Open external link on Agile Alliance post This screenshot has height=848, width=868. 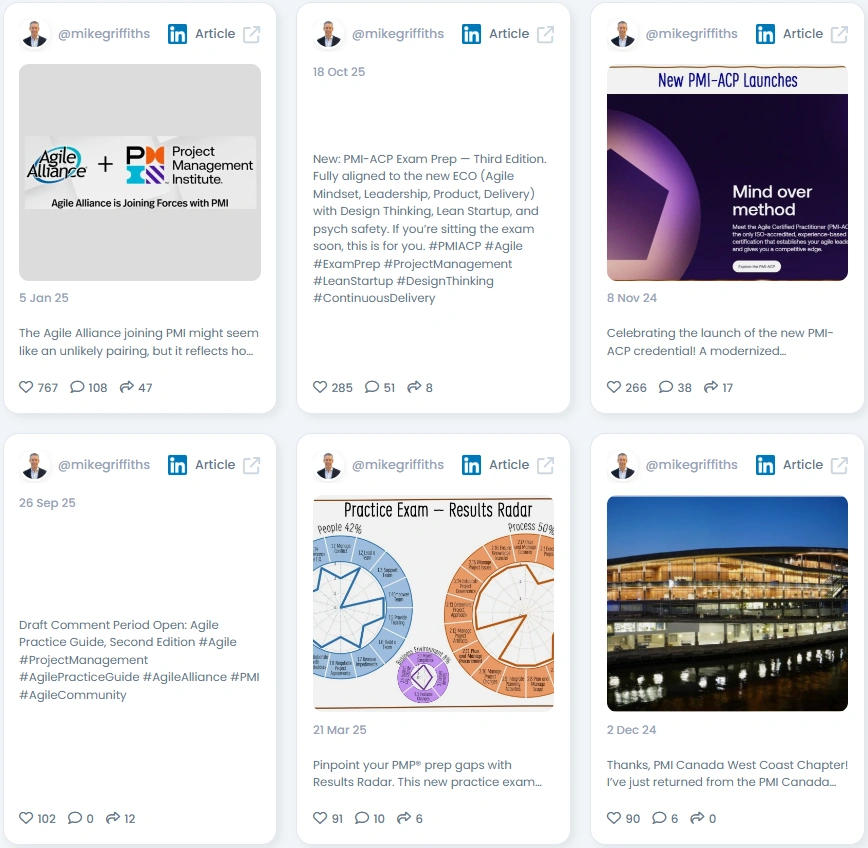click(251, 34)
